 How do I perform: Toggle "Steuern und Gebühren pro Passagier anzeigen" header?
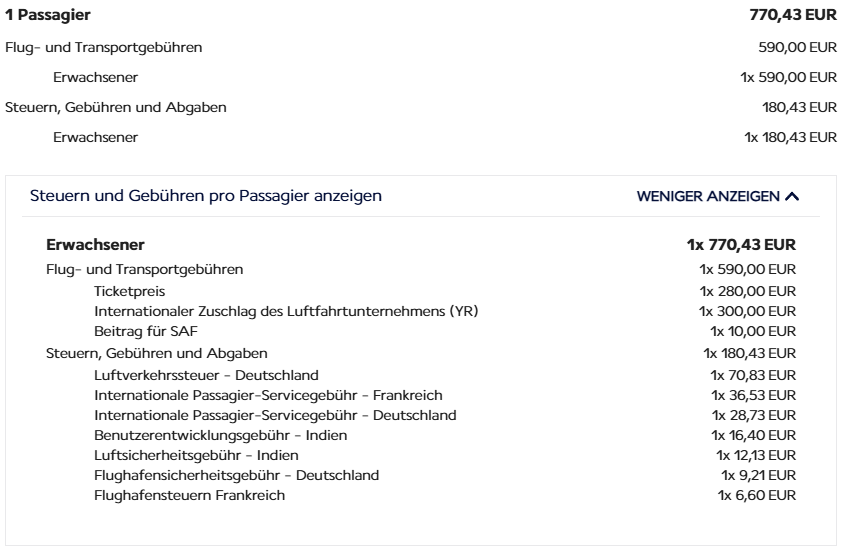point(206,196)
